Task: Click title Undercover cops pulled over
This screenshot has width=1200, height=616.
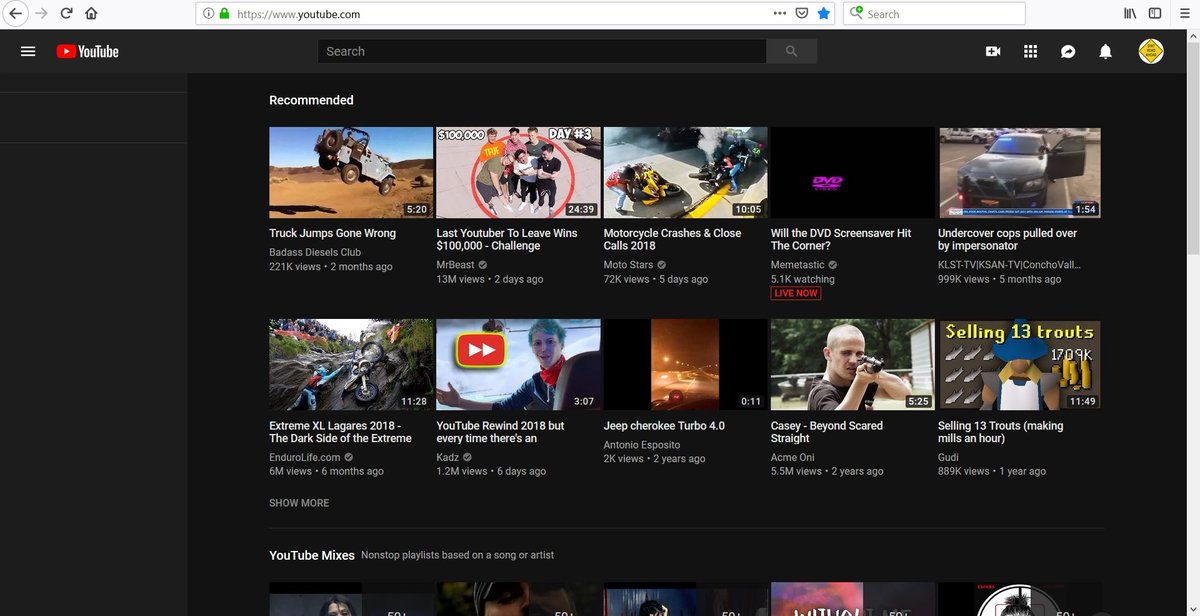Action: click(x=1007, y=239)
